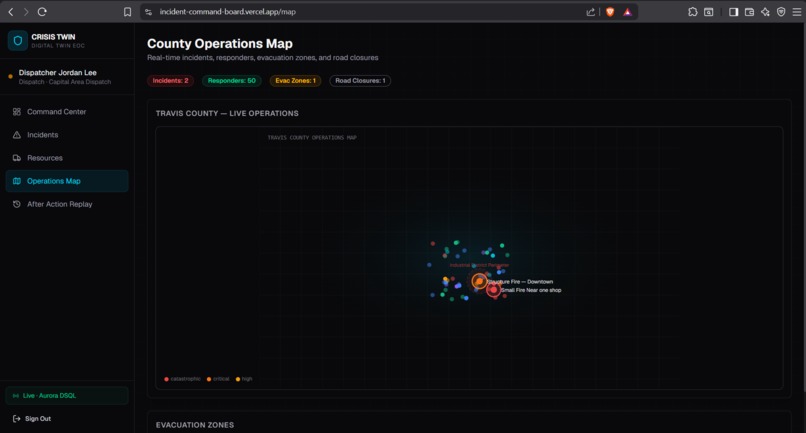Open site settings icon beside the URL
Image resolution: width=806 pixels, height=433 pixels.
149,12
